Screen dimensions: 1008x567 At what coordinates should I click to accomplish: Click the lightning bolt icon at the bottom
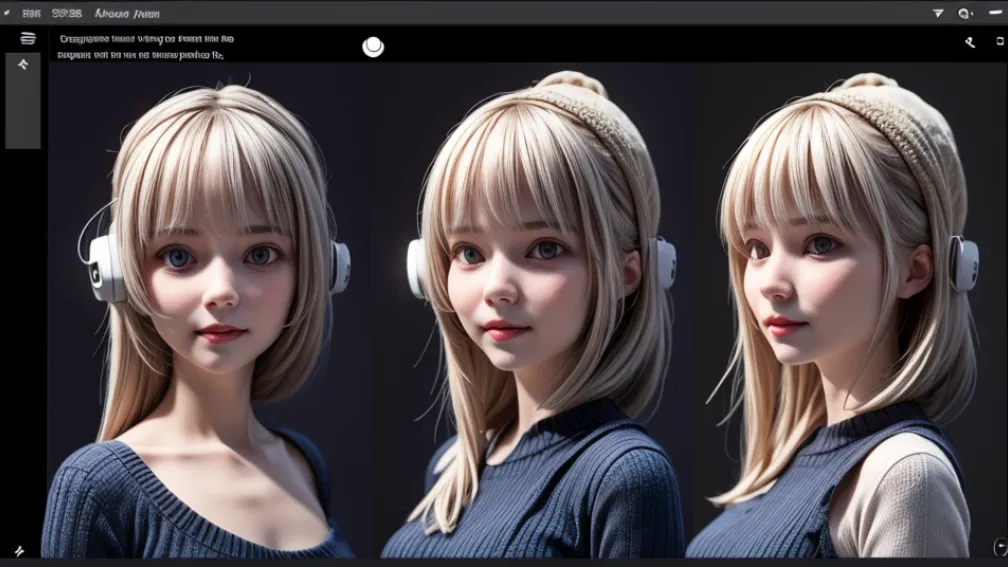19,550
